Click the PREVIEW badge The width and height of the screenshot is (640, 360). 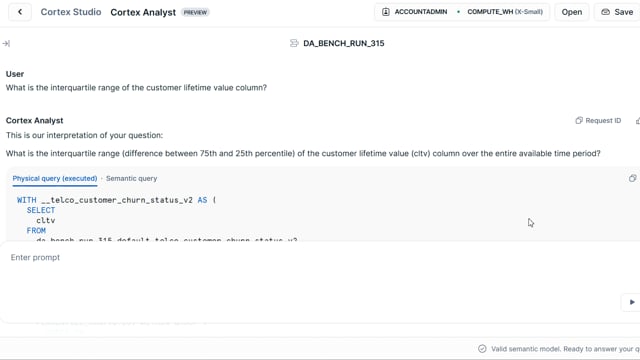tap(195, 12)
